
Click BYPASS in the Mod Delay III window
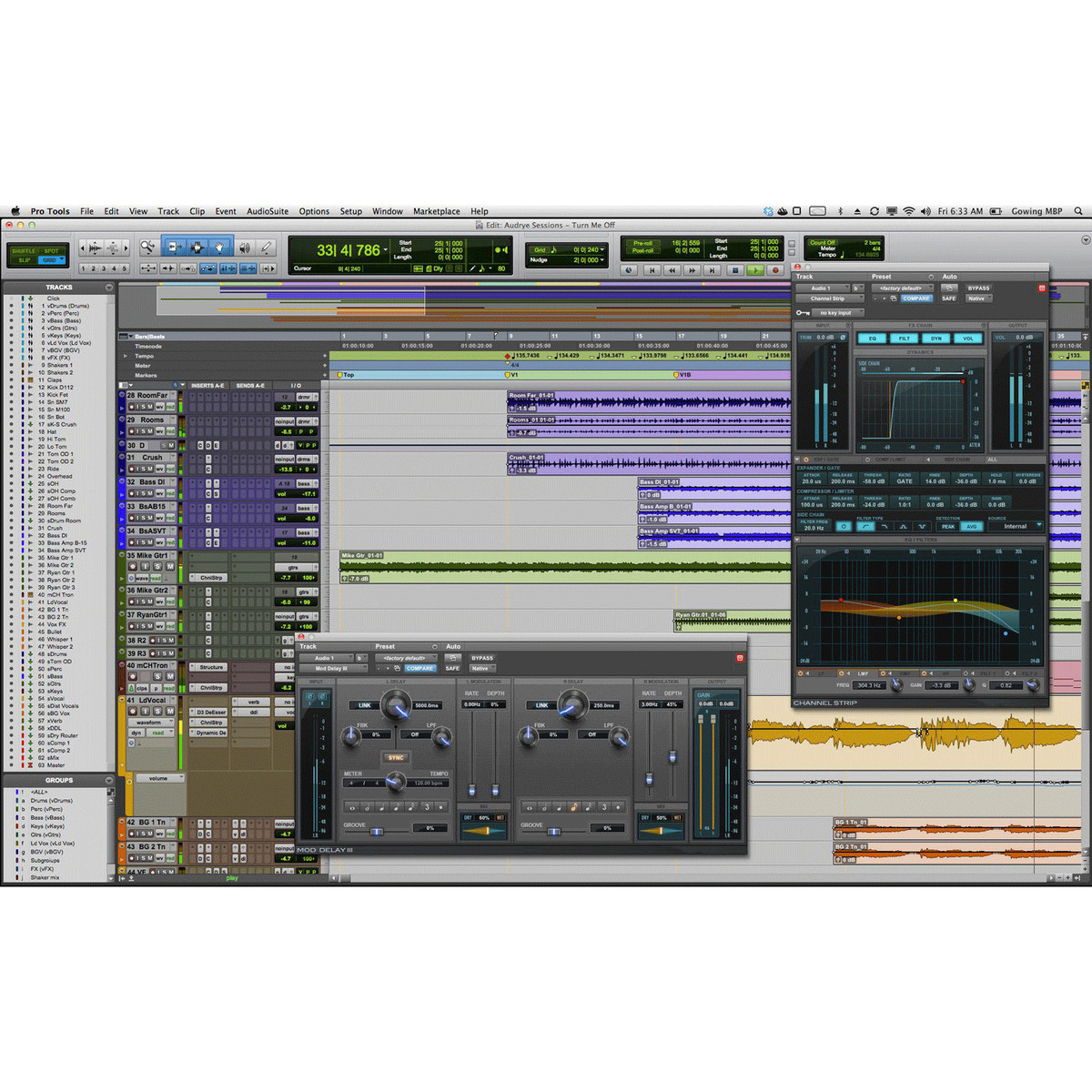482,658
